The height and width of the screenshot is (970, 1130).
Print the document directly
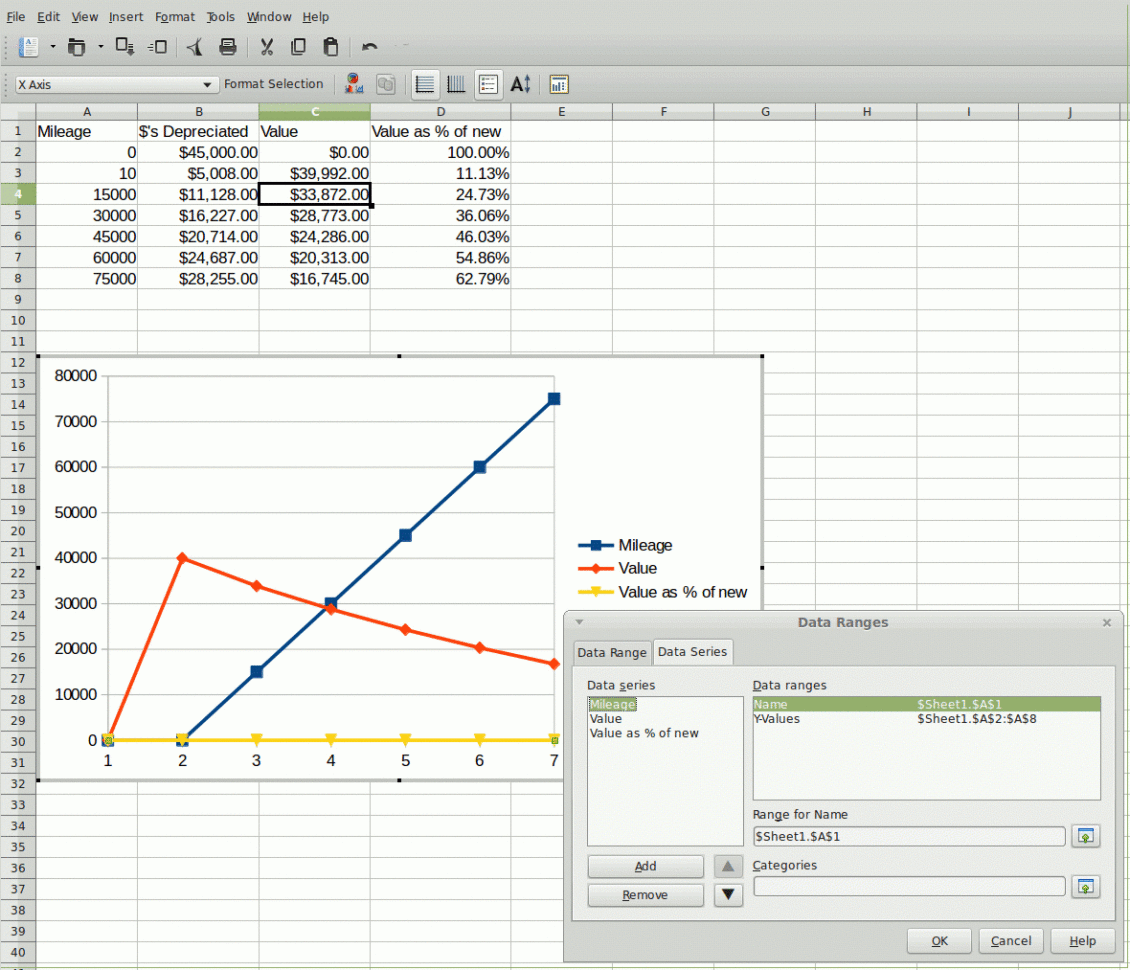[x=228, y=47]
